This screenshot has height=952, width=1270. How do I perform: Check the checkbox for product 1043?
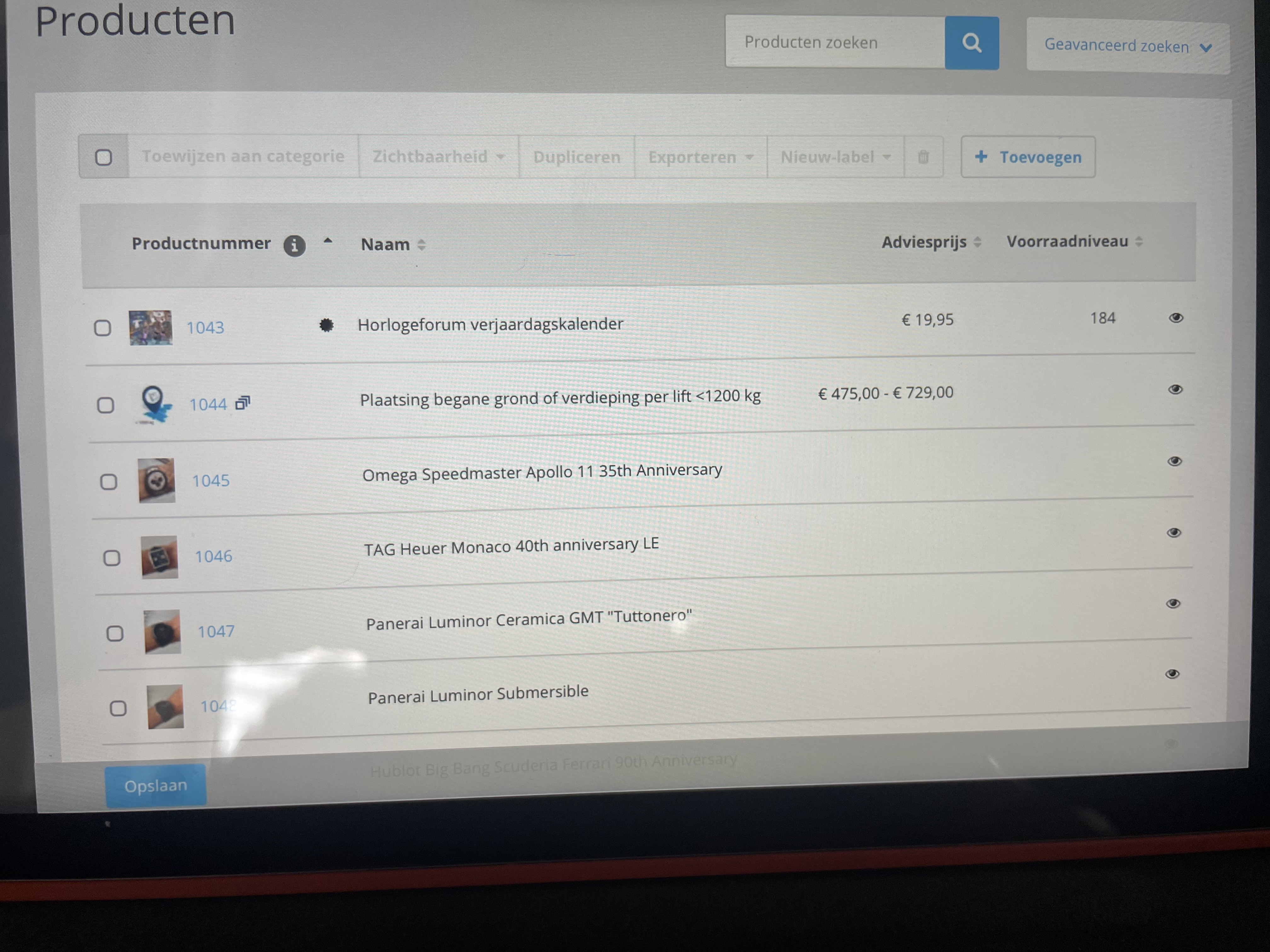pyautogui.click(x=103, y=328)
